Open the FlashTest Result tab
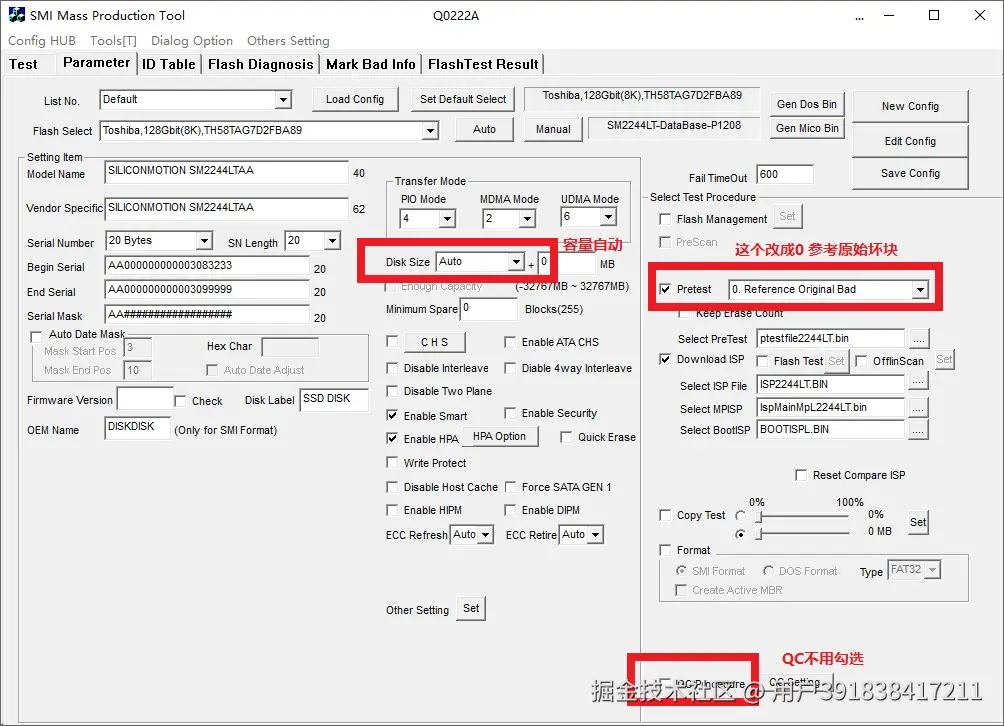 (x=483, y=64)
